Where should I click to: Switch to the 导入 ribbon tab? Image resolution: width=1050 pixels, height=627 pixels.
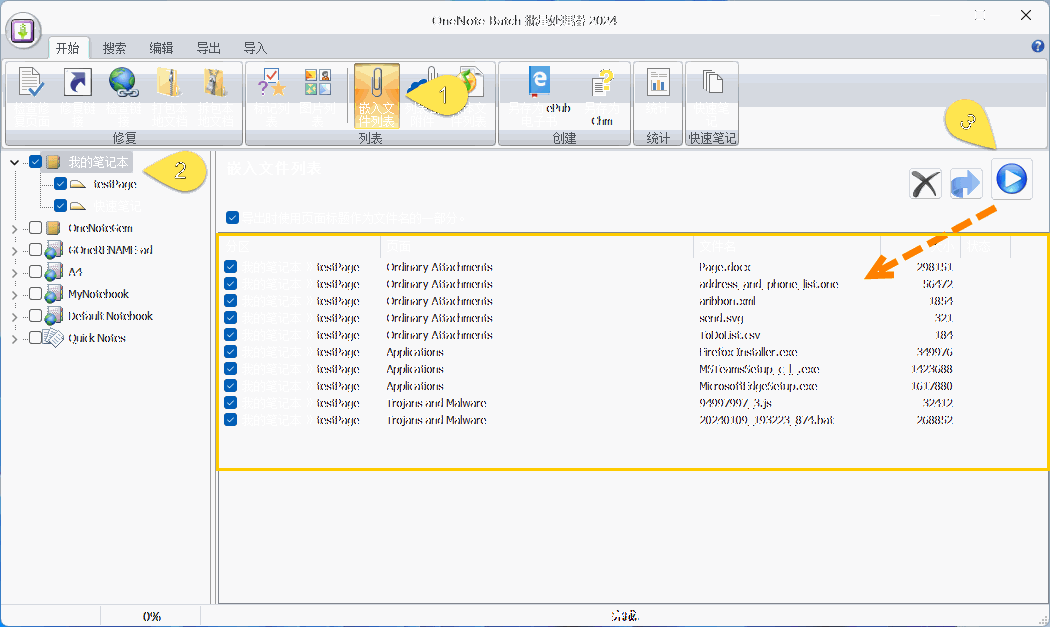tap(255, 48)
